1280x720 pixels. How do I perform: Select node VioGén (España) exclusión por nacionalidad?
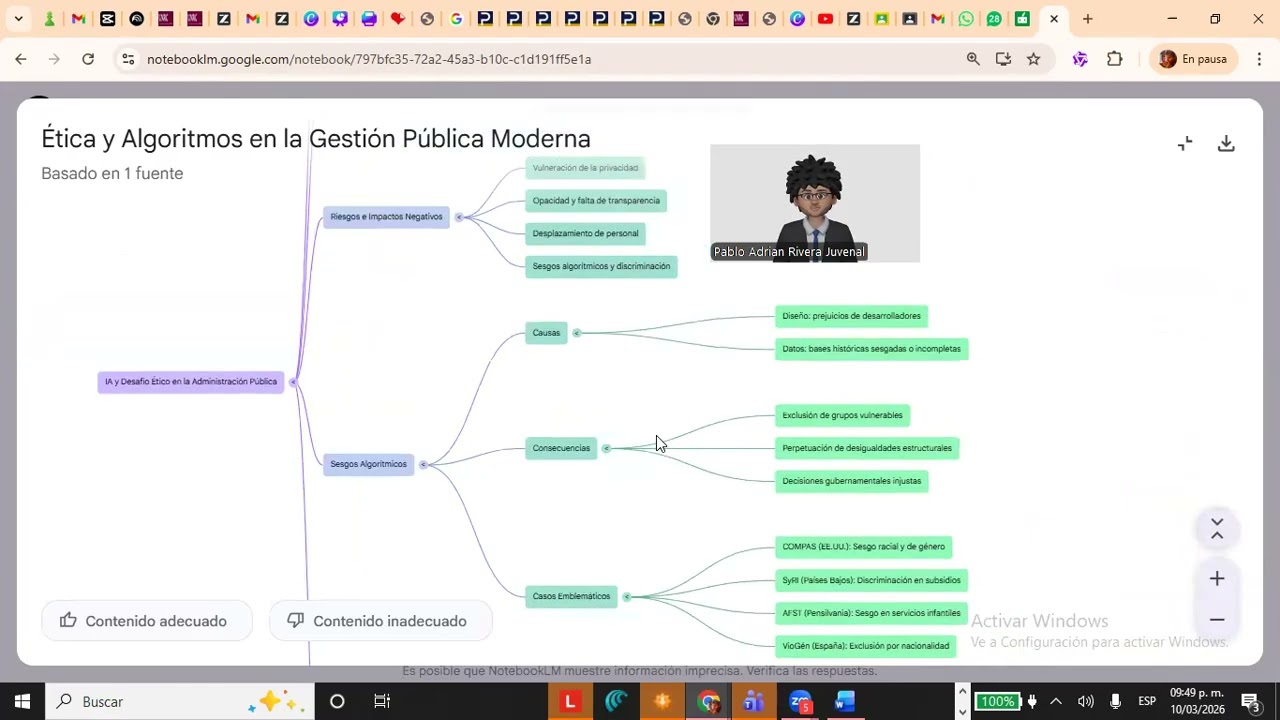pos(865,646)
